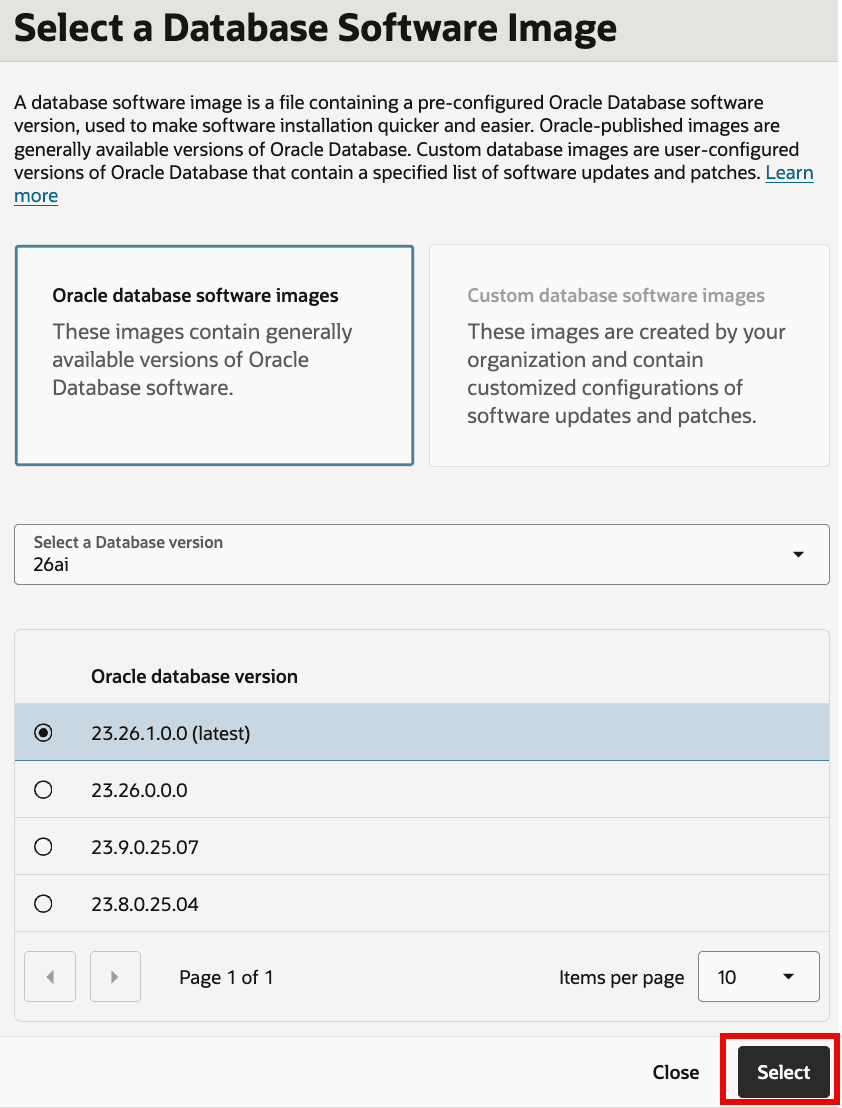Screen dimensions: 842x1108
Task: Click the Oracle database version column header
Action: tap(194, 676)
